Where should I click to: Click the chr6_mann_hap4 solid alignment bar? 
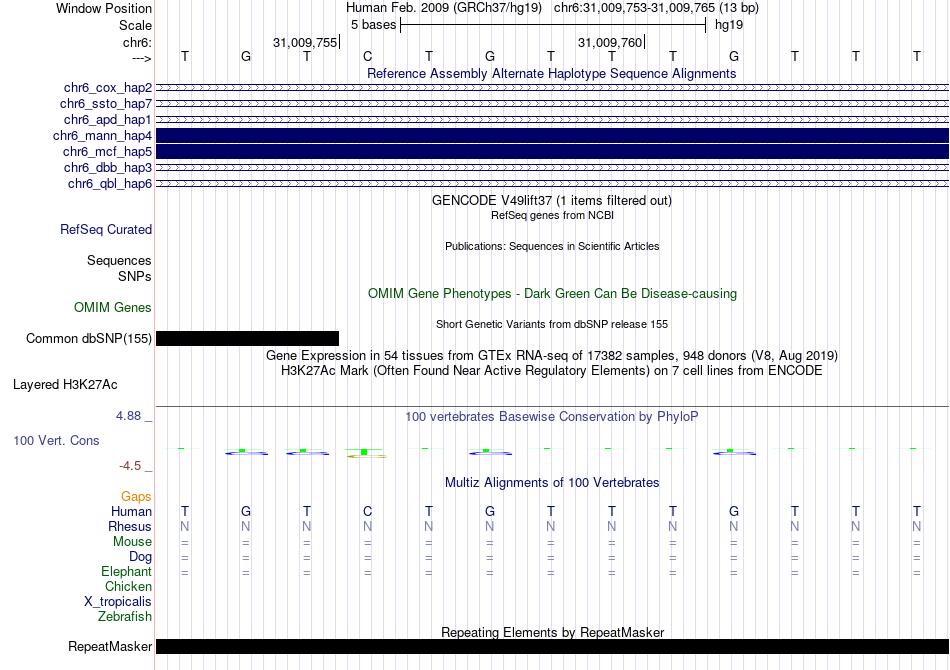click(553, 136)
